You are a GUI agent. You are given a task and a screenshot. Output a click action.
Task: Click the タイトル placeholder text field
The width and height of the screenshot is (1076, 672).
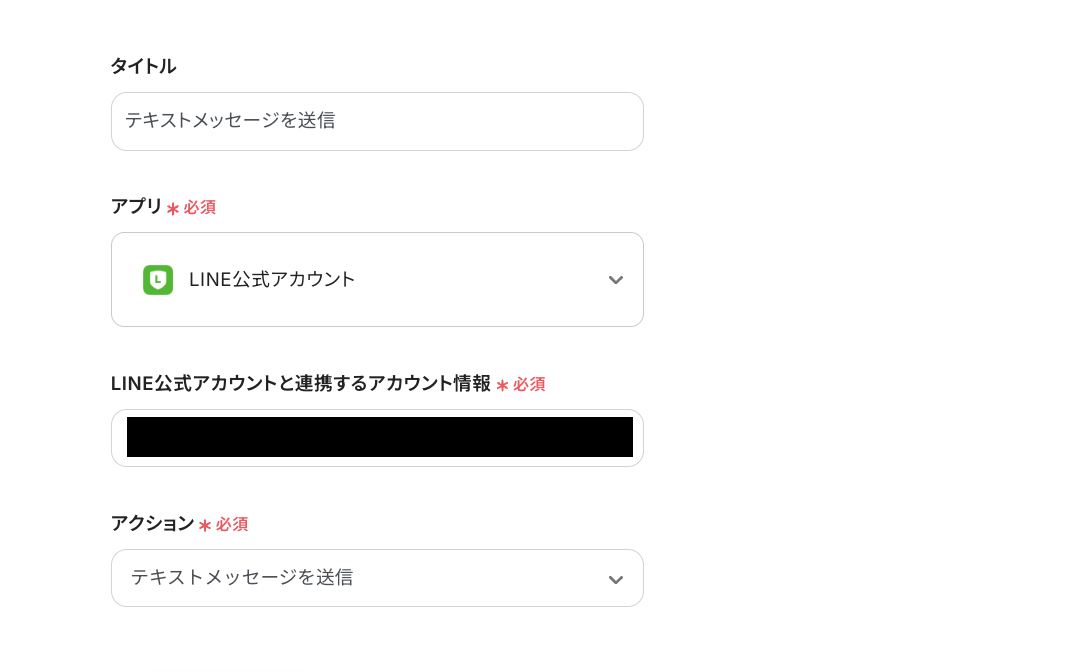pos(377,121)
